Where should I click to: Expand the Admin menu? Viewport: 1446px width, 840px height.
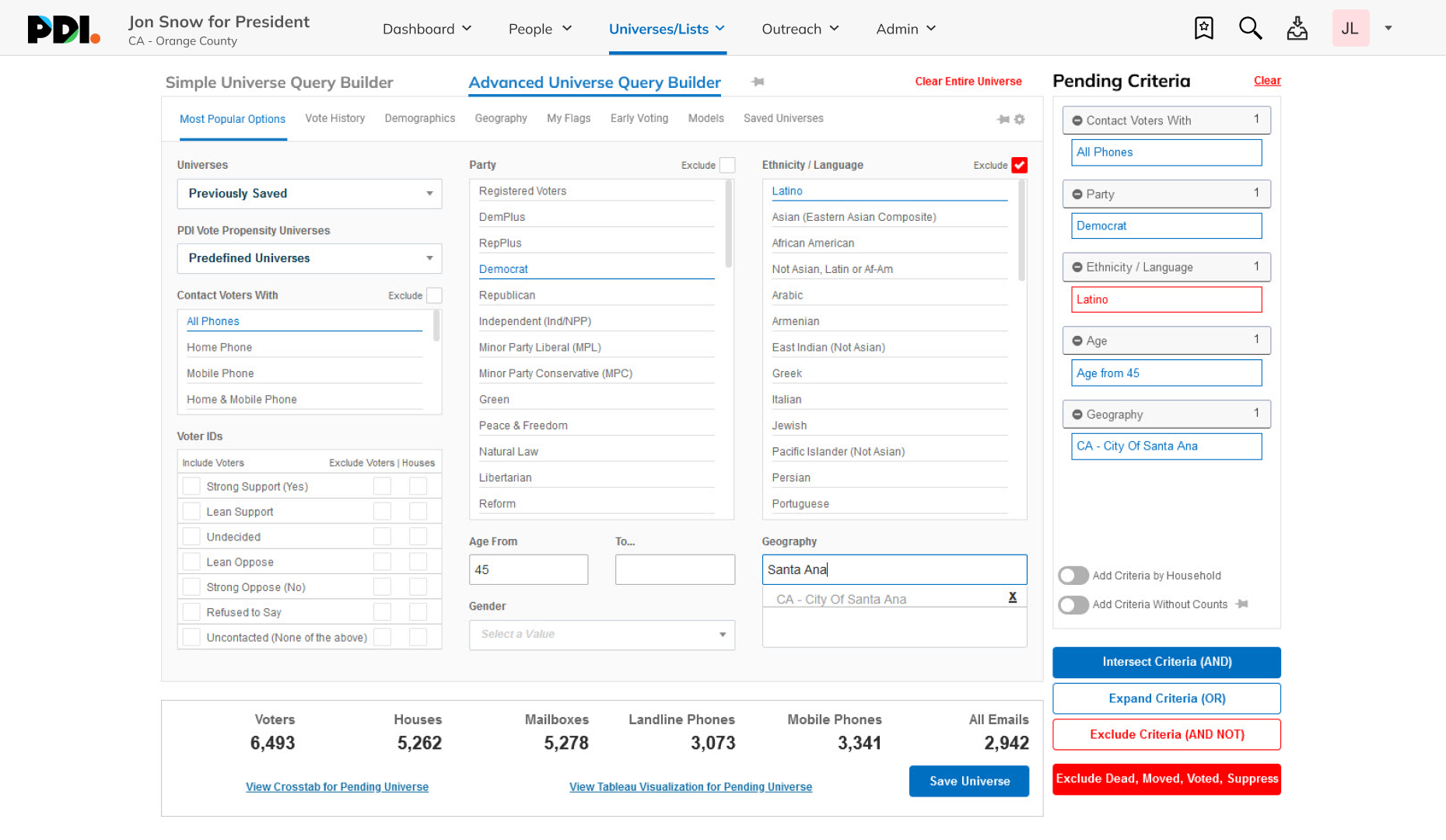(x=906, y=29)
